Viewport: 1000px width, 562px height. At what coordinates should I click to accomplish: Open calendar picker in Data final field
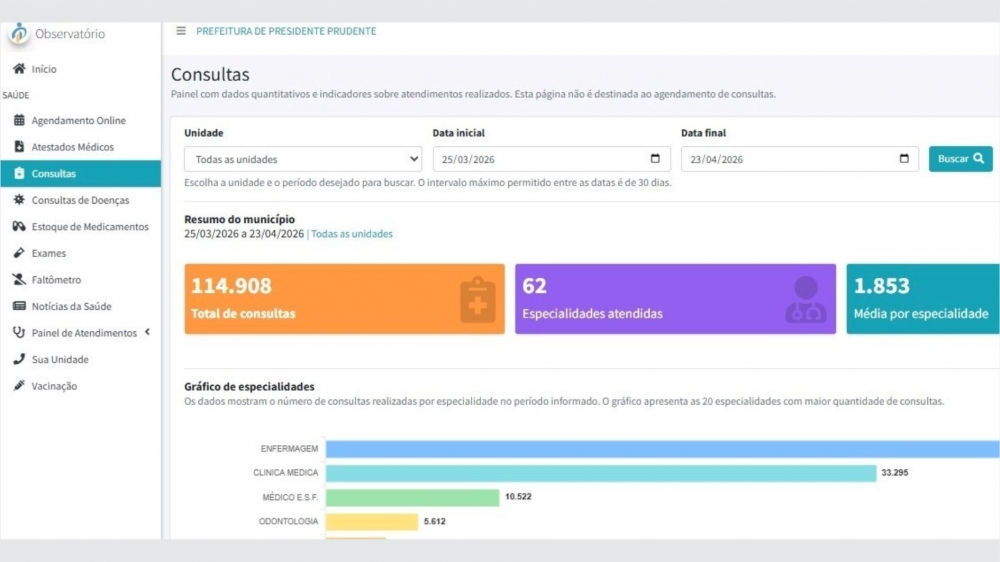[904, 158]
